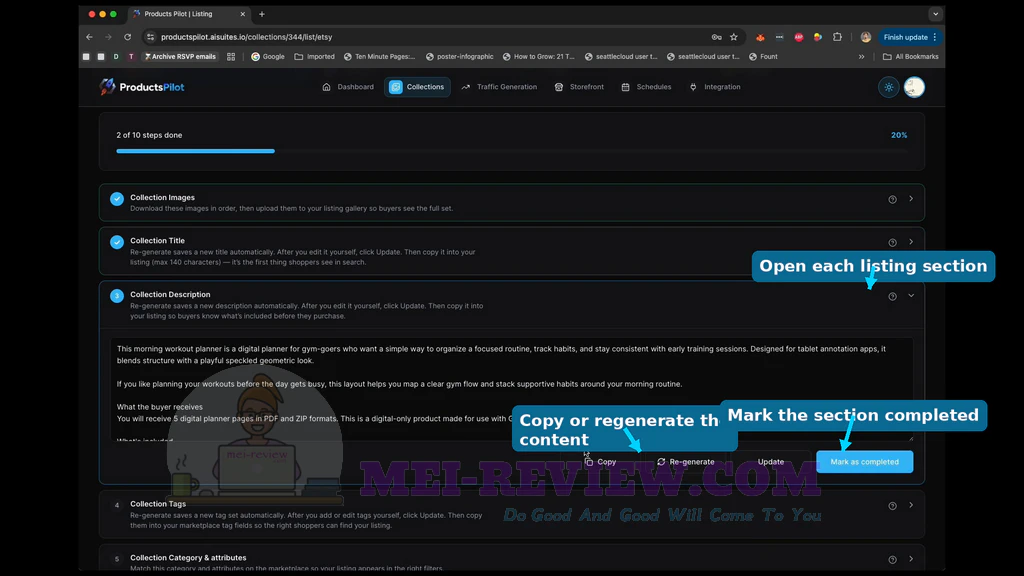Toggle the Collection Images completed checkmark
1024x576 pixels.
(117, 199)
